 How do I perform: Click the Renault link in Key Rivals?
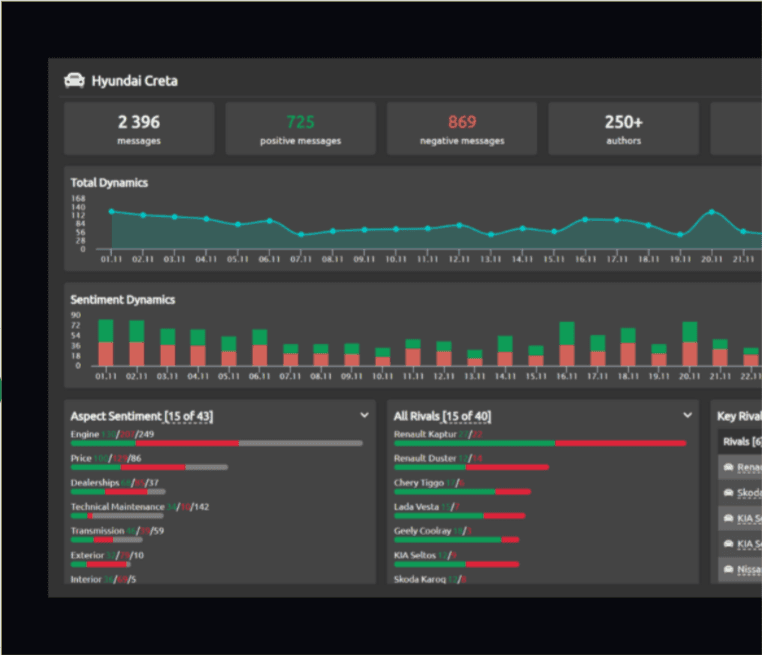pyautogui.click(x=749, y=467)
